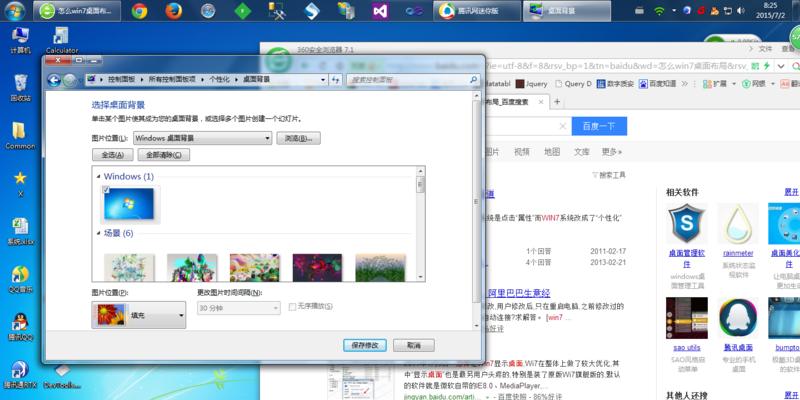Screen dimensions: 800x400
Task: Toggle the Windows 7 wallpaper checkbox
Action: pyautogui.click(x=106, y=190)
